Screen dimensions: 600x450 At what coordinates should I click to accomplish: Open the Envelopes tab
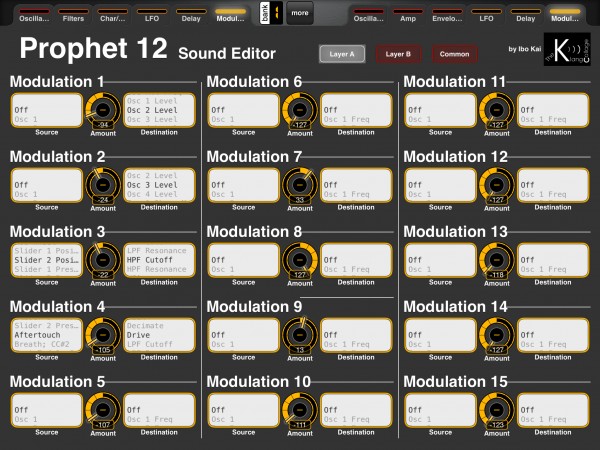click(447, 15)
